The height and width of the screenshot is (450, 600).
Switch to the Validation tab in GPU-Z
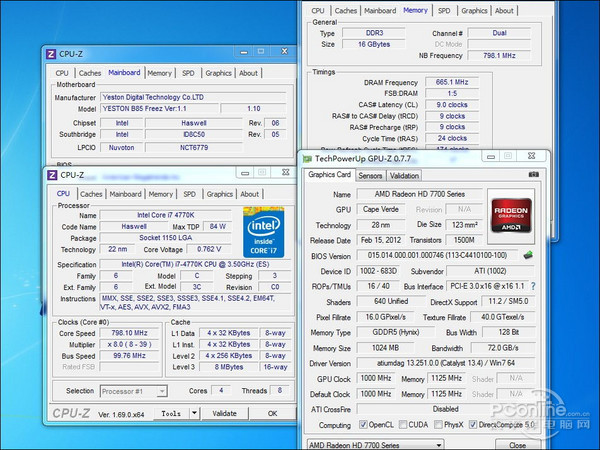pos(404,175)
